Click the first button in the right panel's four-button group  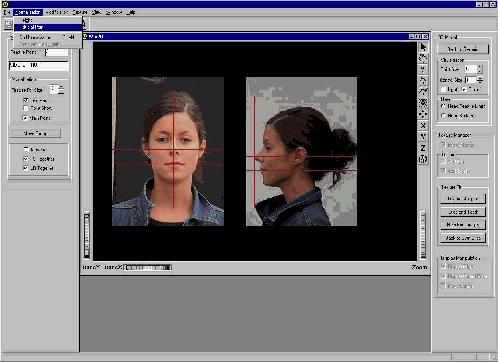463,199
